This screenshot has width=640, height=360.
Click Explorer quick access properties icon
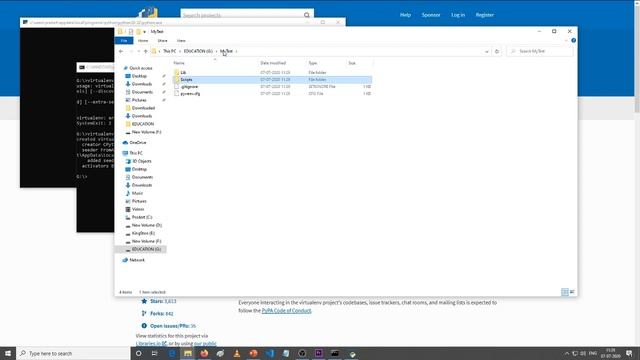coord(131,31)
